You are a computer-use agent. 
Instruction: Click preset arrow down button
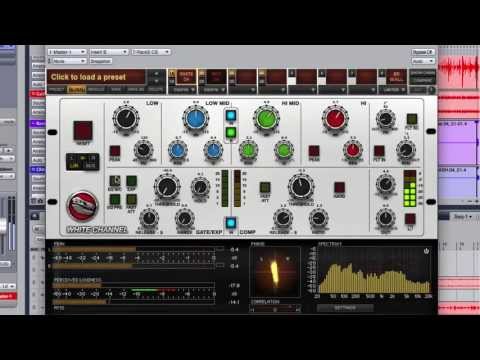[156, 81]
